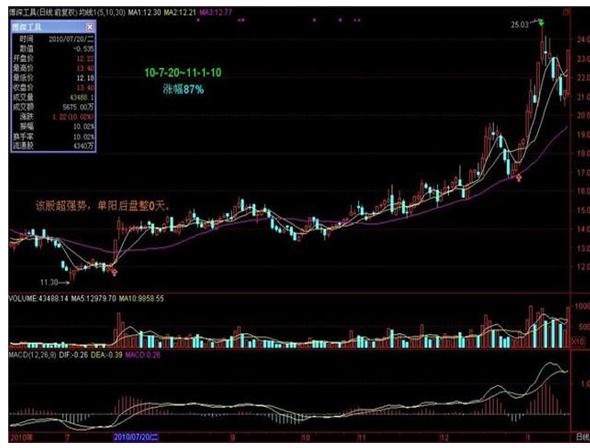Click the purple MACD:0.26 value label
Screen dimensions: 590x448
tap(143, 355)
